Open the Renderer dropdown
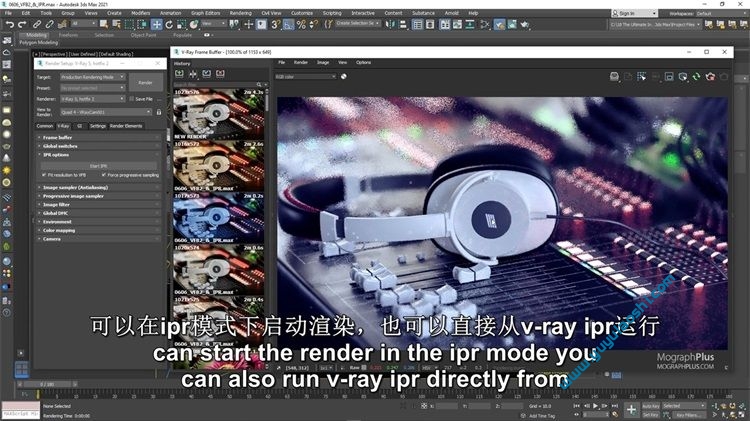750x421 pixels. [93, 99]
